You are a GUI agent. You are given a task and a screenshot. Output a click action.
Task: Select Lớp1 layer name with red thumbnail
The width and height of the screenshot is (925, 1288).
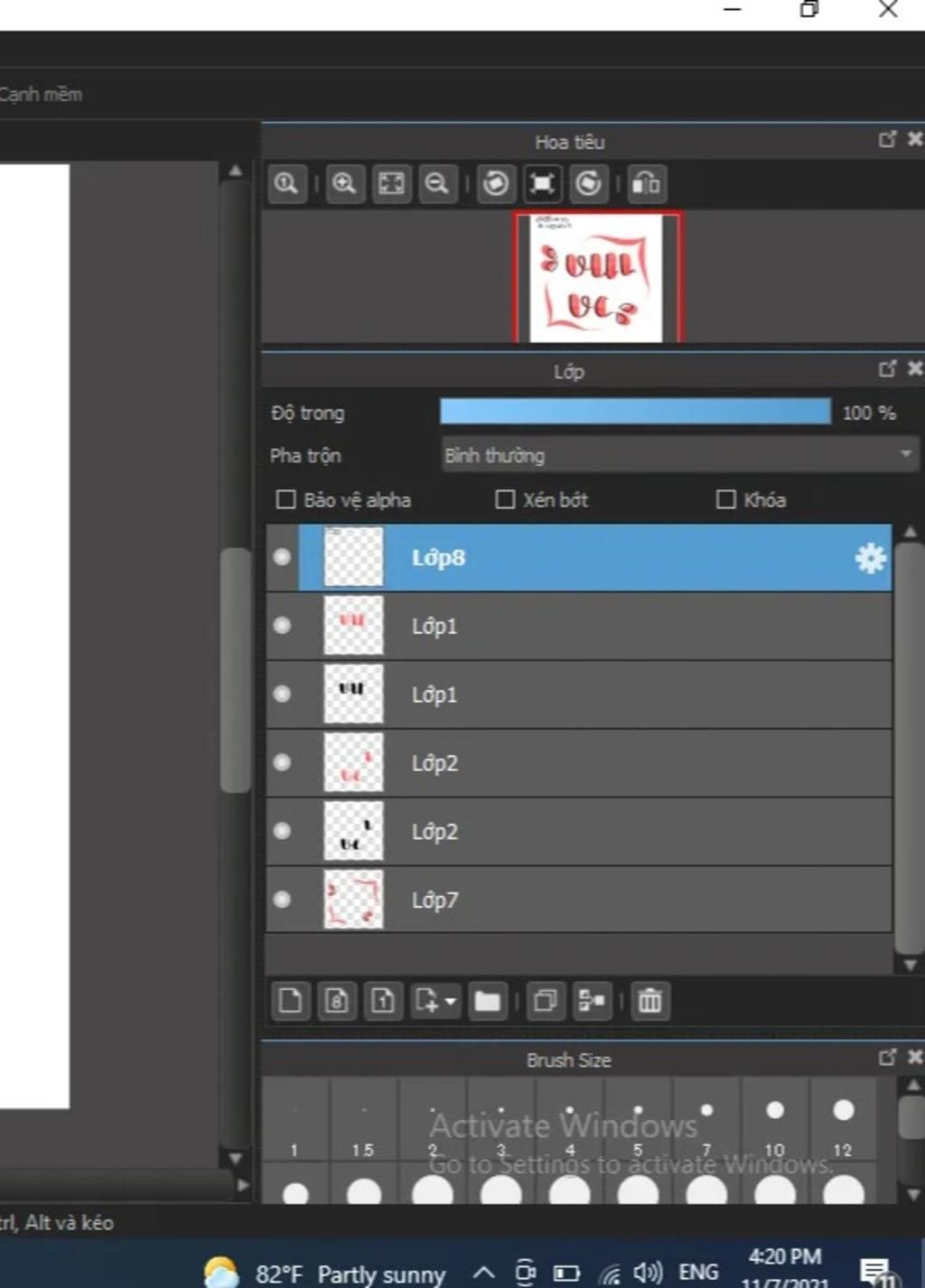pos(434,626)
